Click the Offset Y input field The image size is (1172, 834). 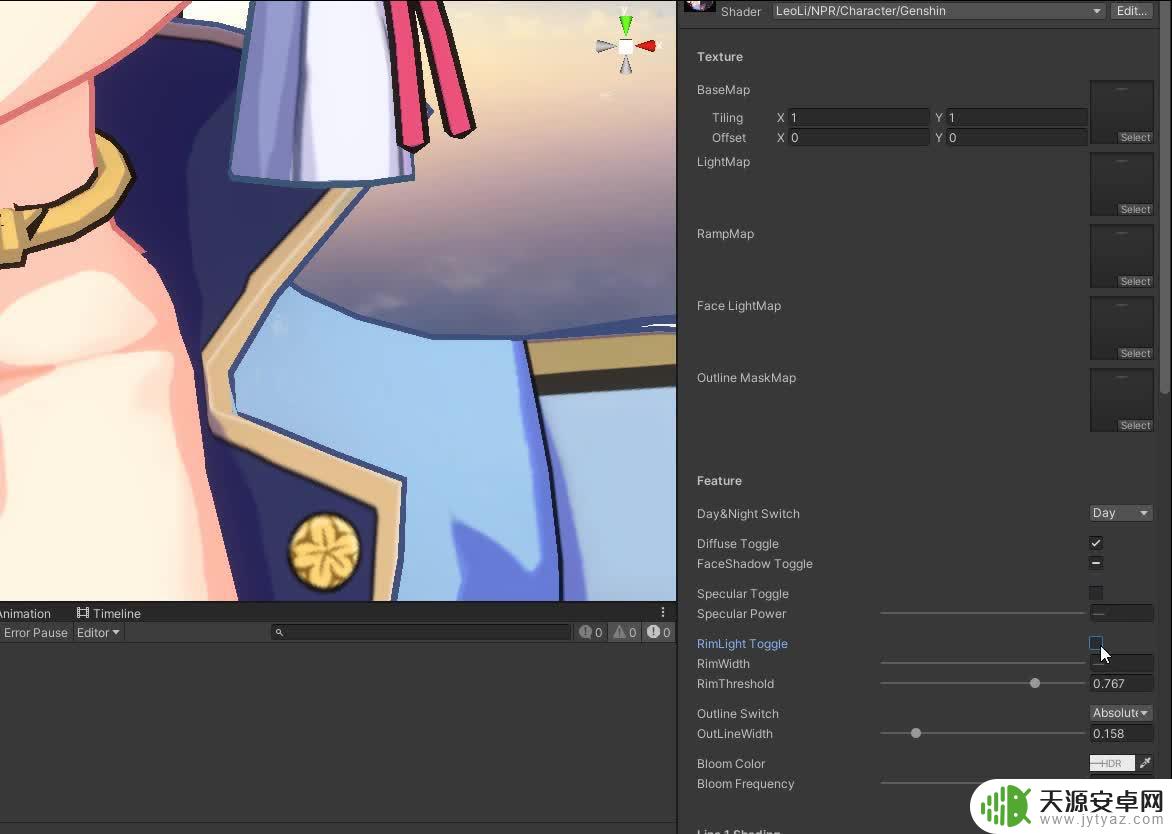[1017, 138]
